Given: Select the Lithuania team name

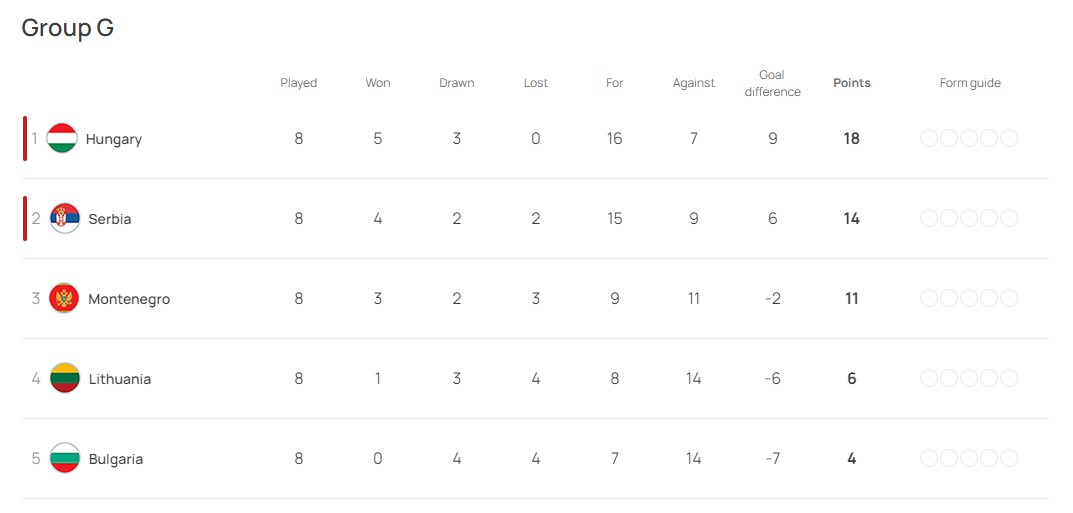Looking at the screenshot, I should [x=120, y=379].
